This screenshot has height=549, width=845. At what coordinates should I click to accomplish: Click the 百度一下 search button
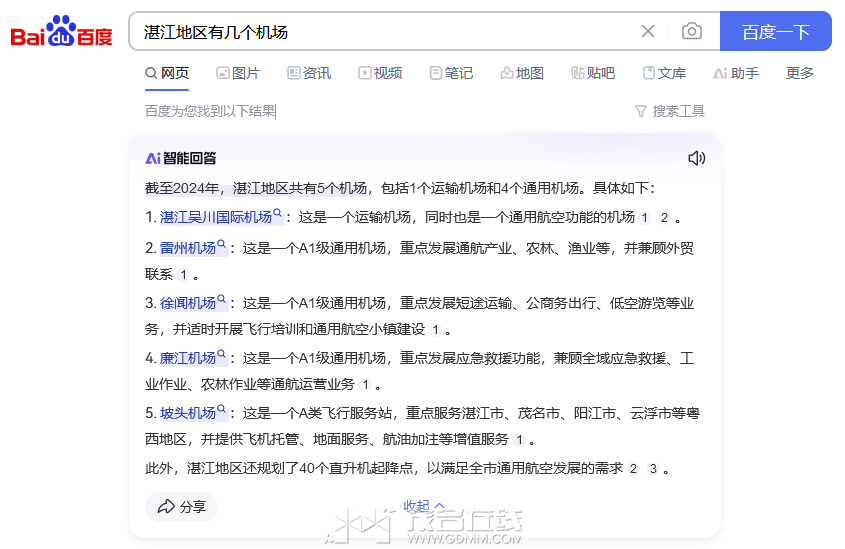775,31
